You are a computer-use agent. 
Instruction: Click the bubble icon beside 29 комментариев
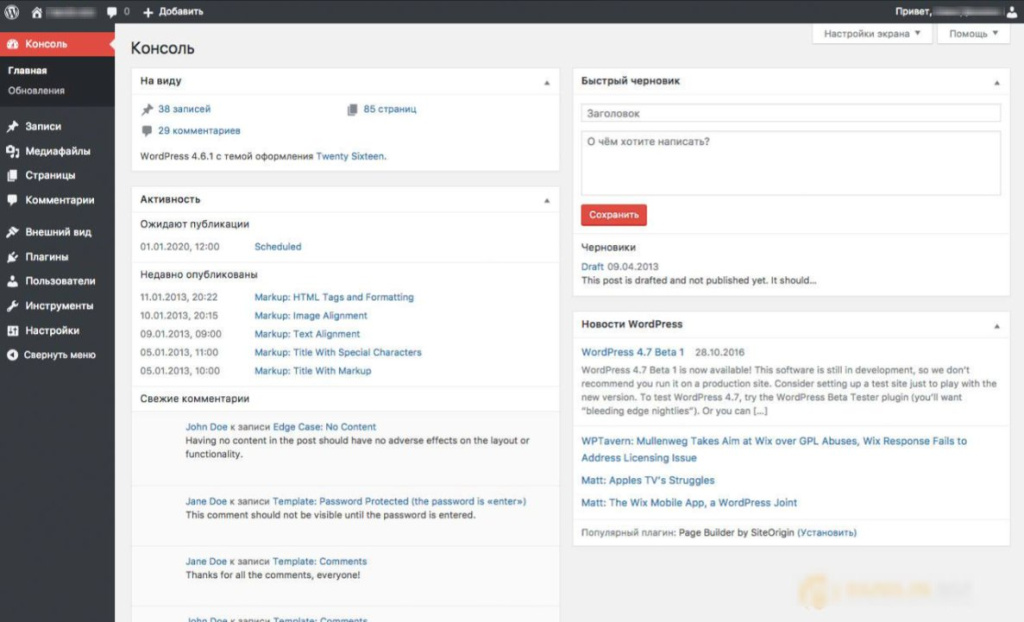(147, 131)
